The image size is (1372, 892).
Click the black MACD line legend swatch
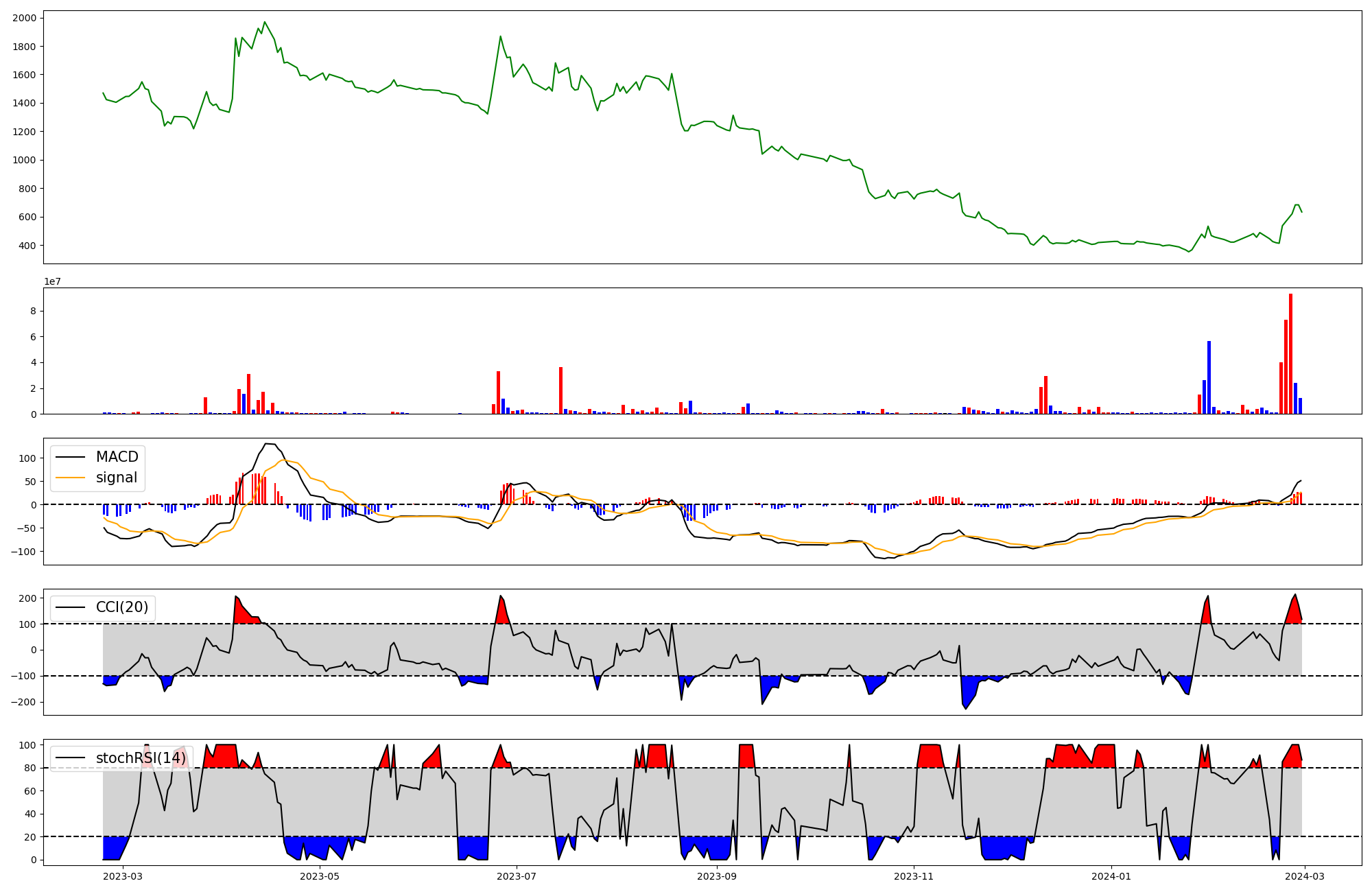[x=70, y=457]
